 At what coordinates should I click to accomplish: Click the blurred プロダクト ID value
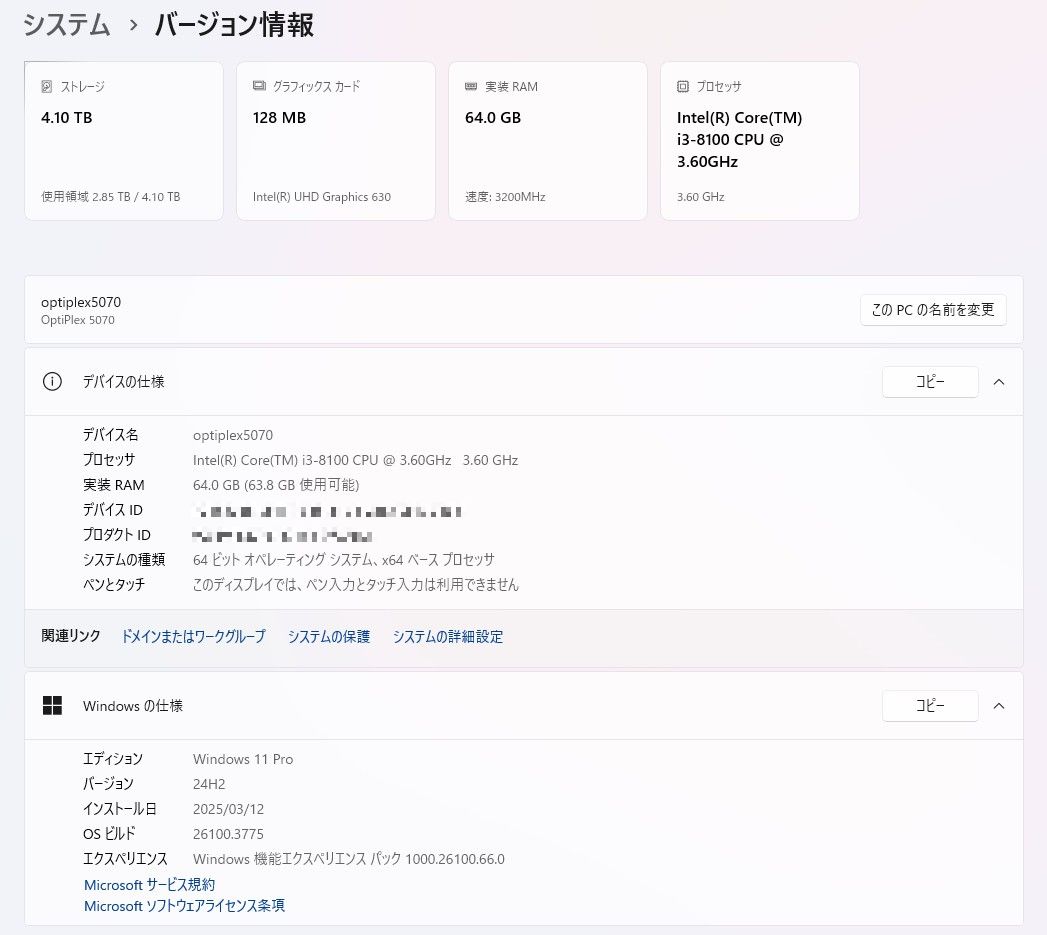(x=282, y=536)
